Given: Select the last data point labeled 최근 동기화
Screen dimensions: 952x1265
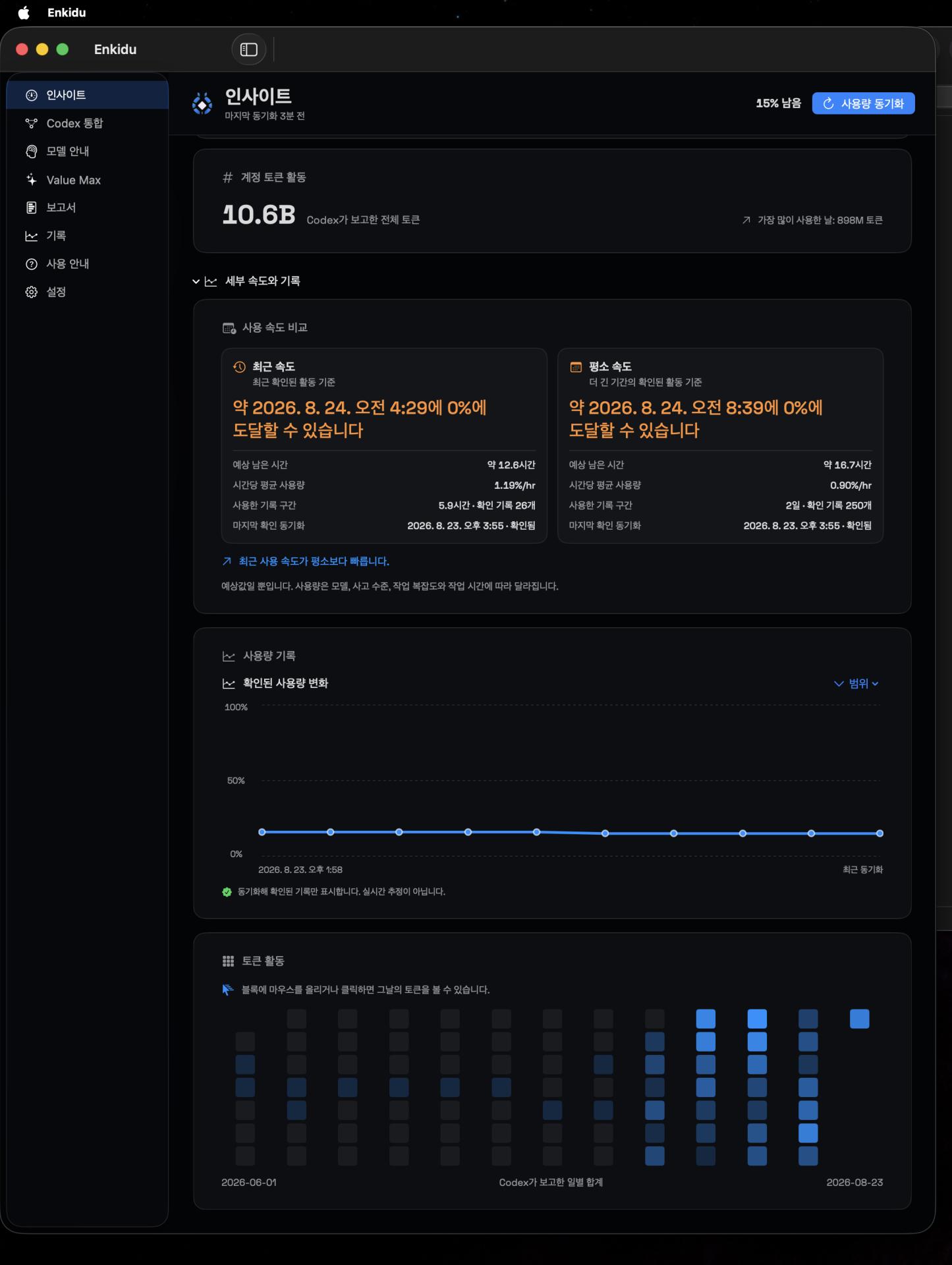Looking at the screenshot, I should [x=880, y=833].
